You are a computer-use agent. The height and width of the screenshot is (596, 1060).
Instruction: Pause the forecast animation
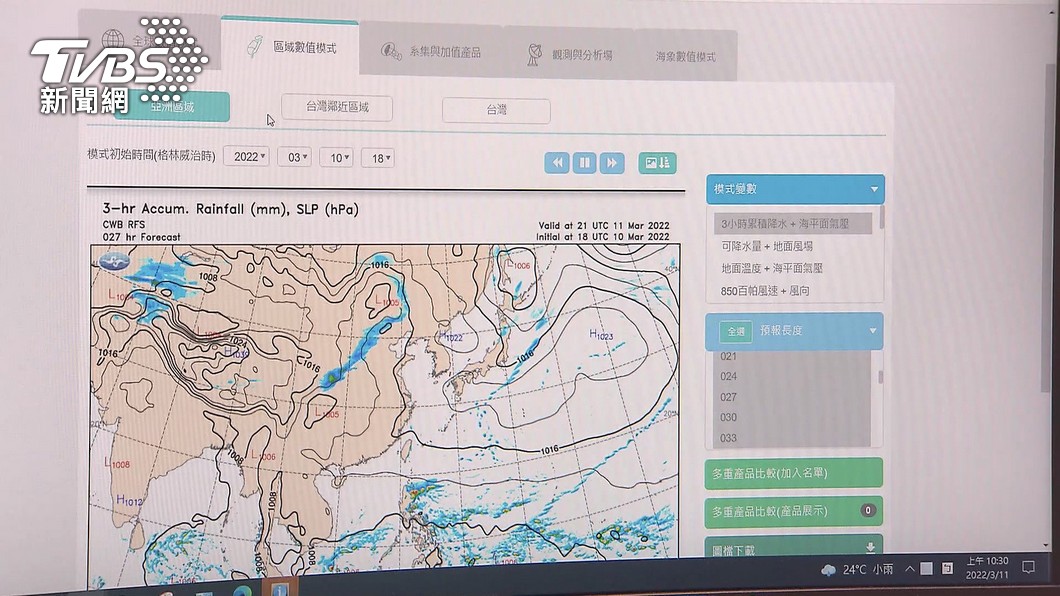point(585,163)
